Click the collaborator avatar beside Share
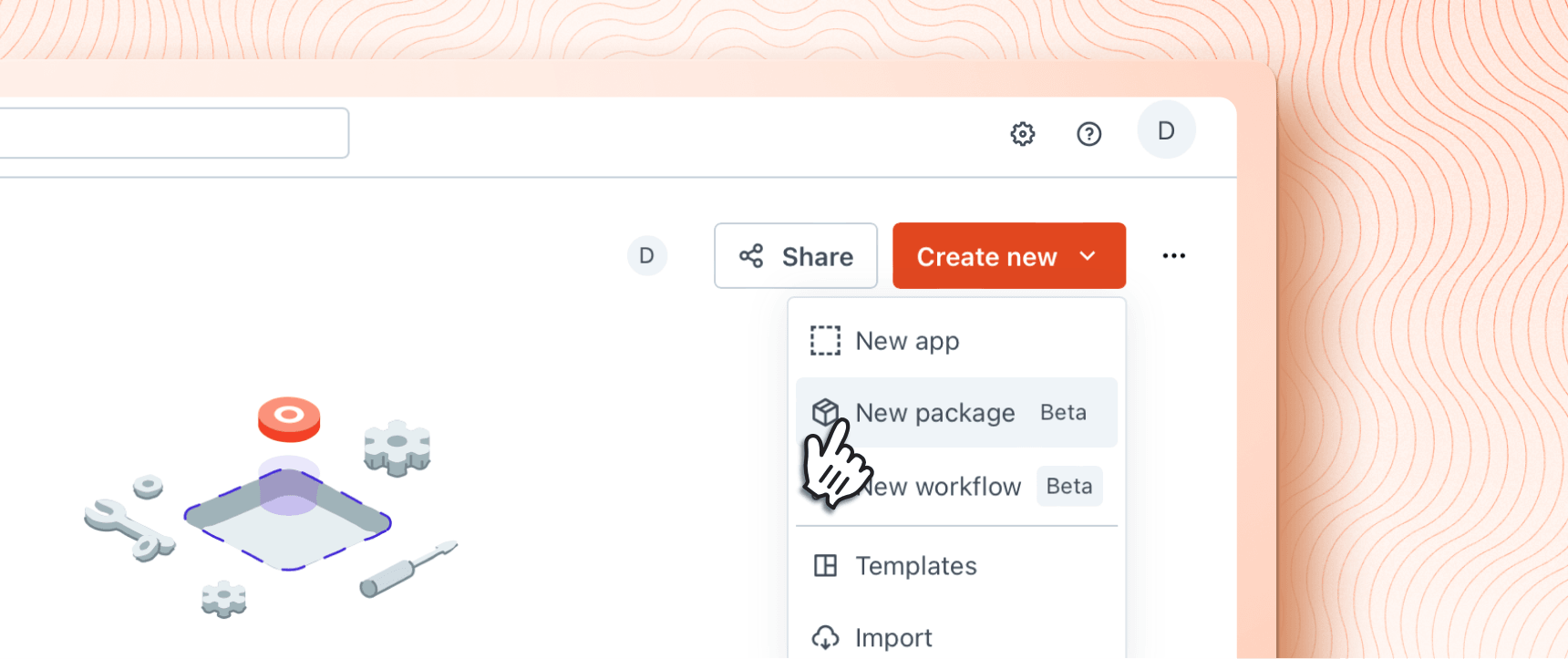 [646, 256]
